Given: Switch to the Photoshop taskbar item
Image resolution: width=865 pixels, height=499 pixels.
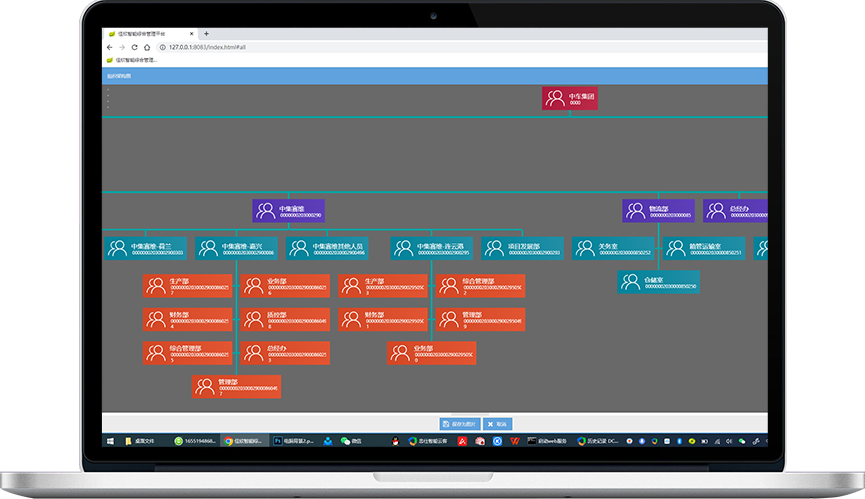Looking at the screenshot, I should tap(297, 440).
